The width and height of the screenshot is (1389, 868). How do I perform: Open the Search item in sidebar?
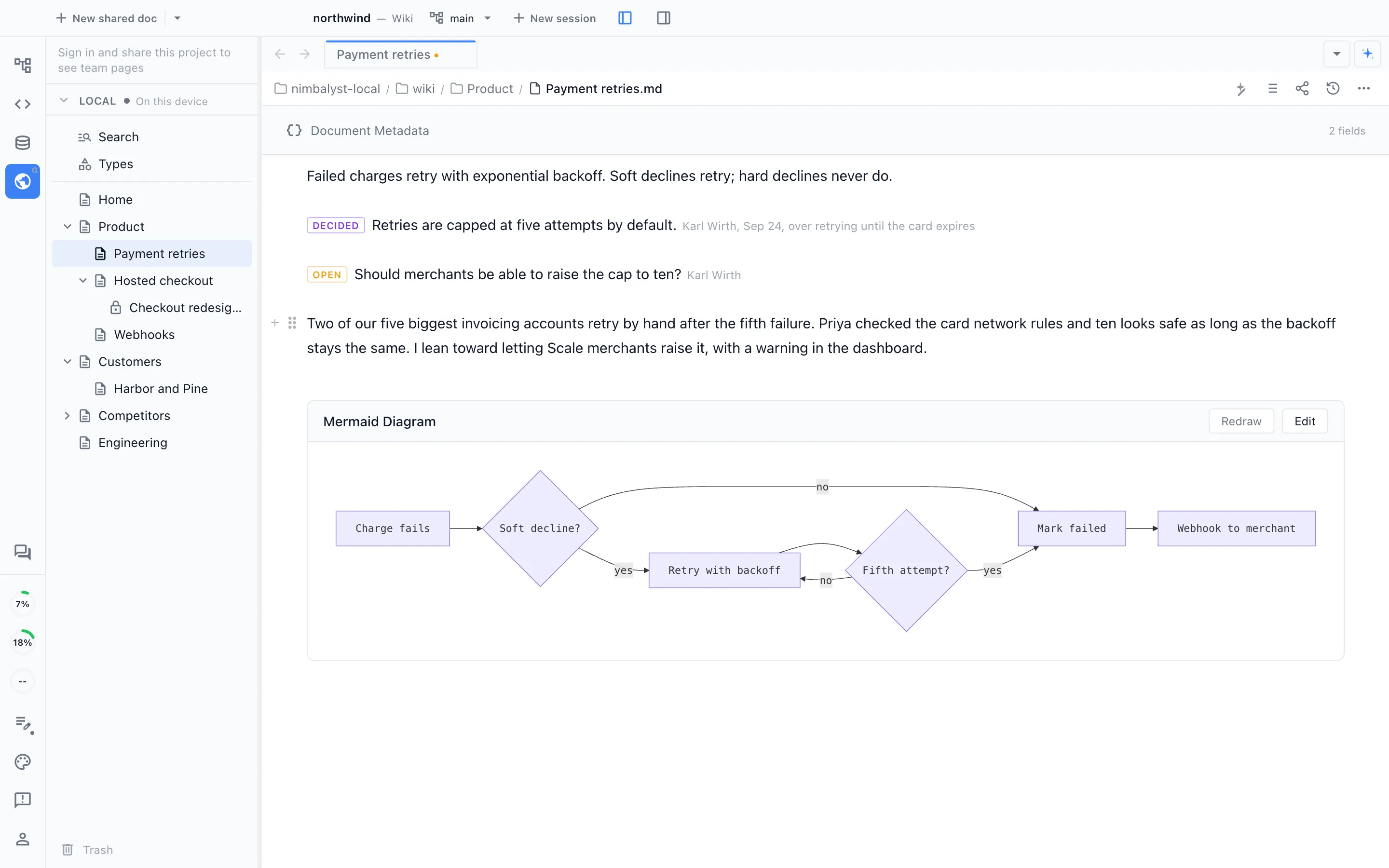(151, 136)
